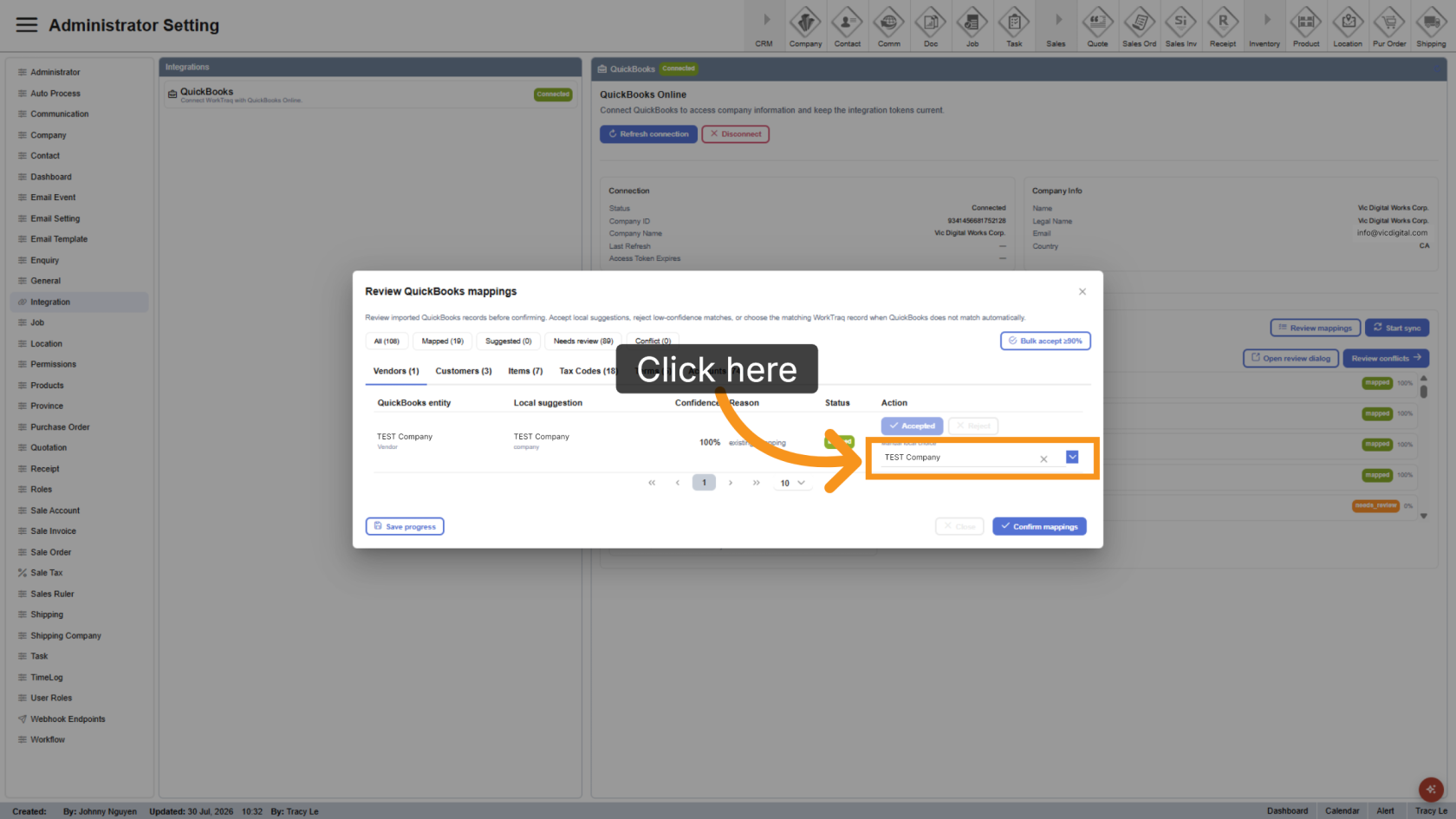Screen dimensions: 1456x819
Task: Filter mappings by Suggested (0)
Action: click(x=509, y=341)
